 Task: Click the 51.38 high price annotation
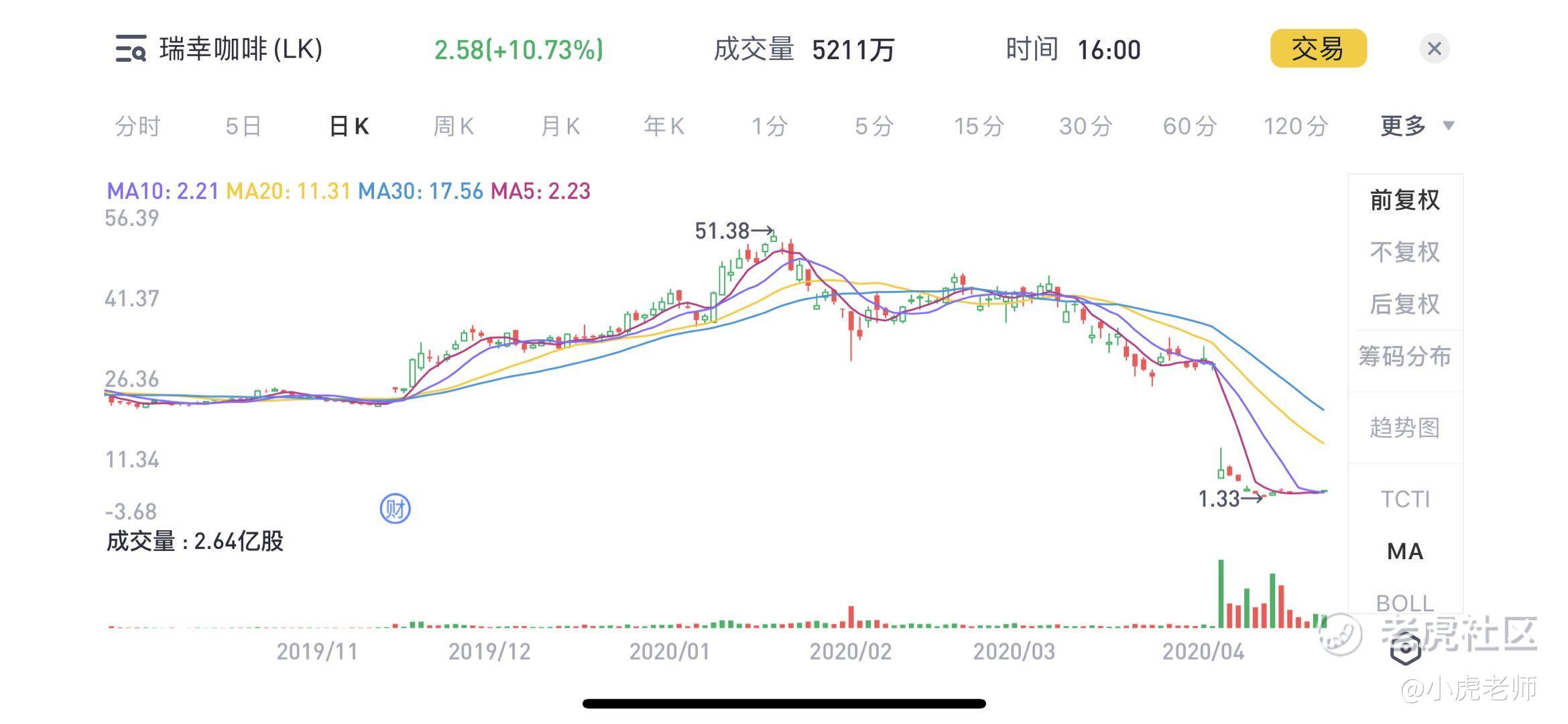coord(733,231)
